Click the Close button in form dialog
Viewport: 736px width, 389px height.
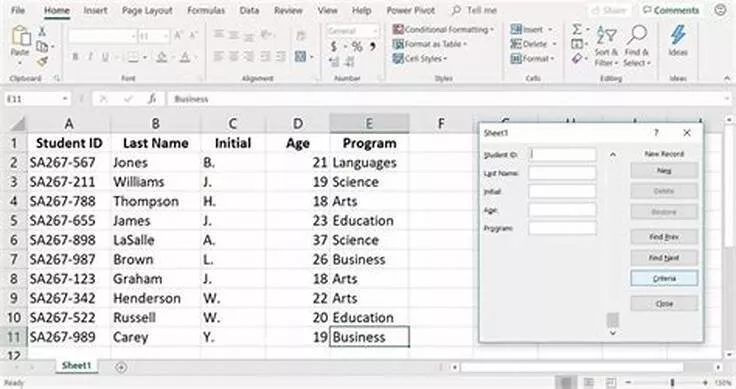[664, 304]
